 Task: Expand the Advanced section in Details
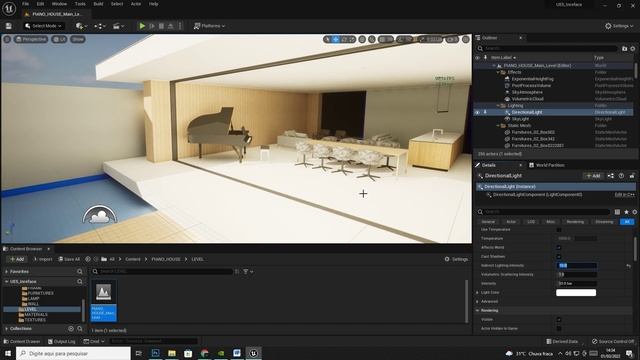point(477,302)
